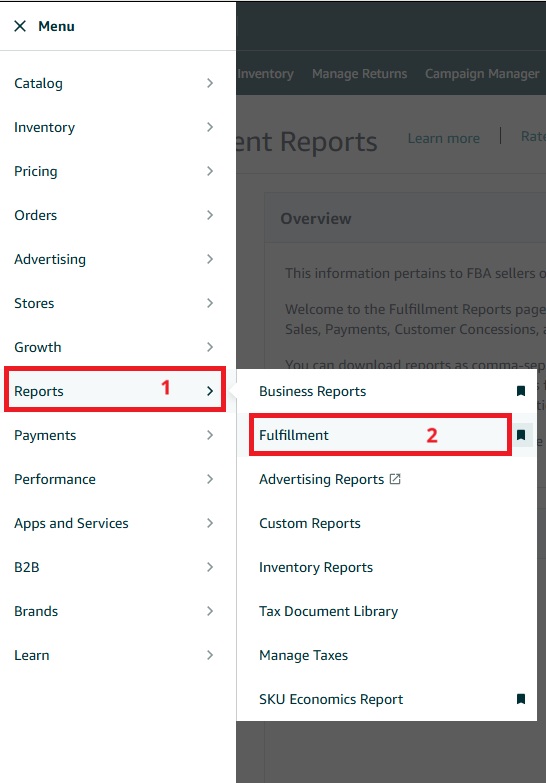Expand the Inventory chevron
The width and height of the screenshot is (546, 783).
210,127
